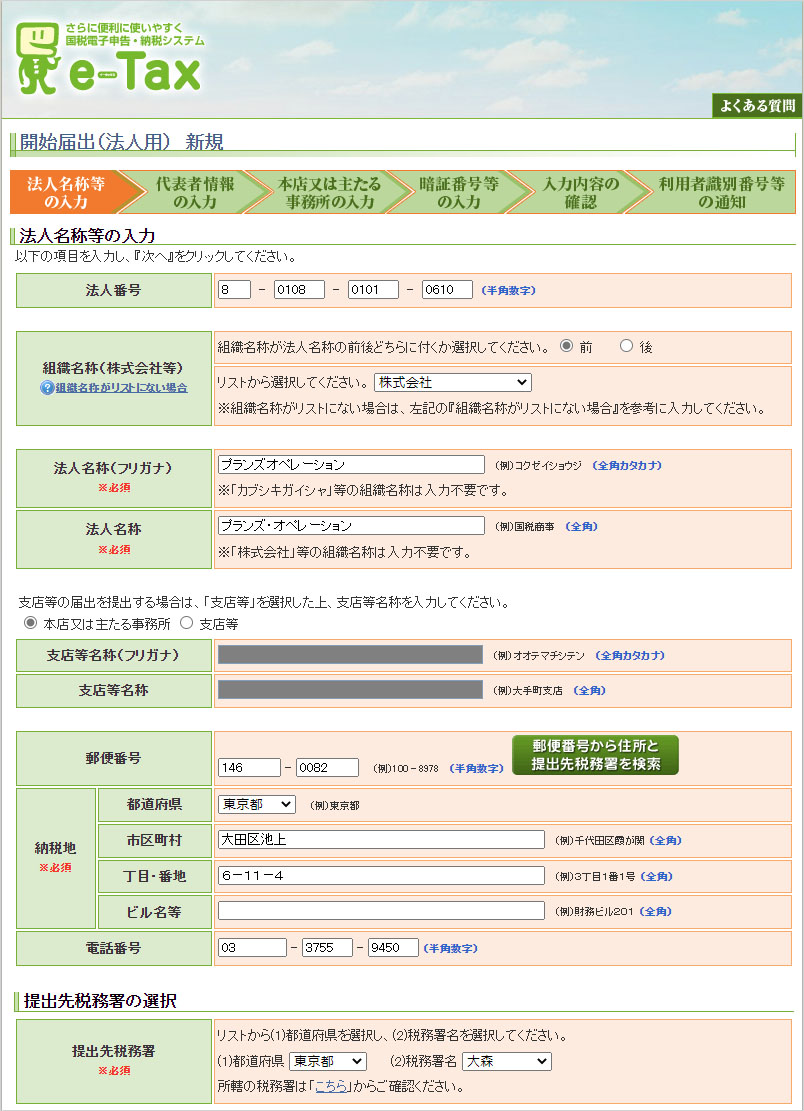Click the ビル名等 empty text field
This screenshot has width=804, height=1111.
(x=381, y=911)
